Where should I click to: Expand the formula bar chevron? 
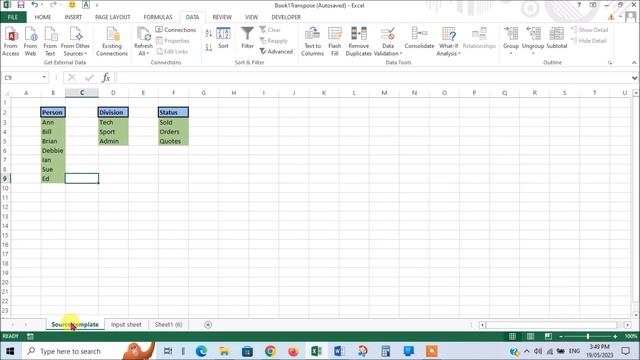634,78
